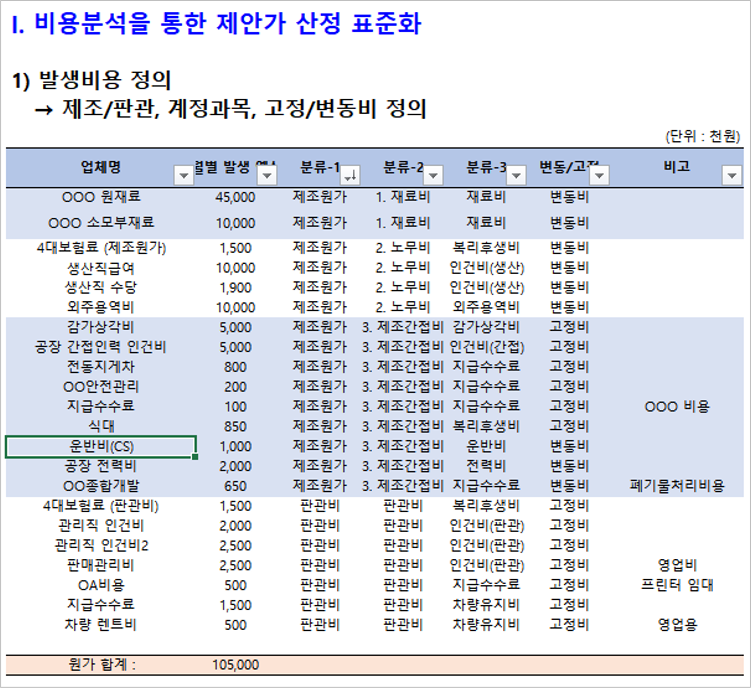Screen dimensions: 751x688
Task: Select the 전력비 cell in 분류-3 column
Action: pos(487,466)
